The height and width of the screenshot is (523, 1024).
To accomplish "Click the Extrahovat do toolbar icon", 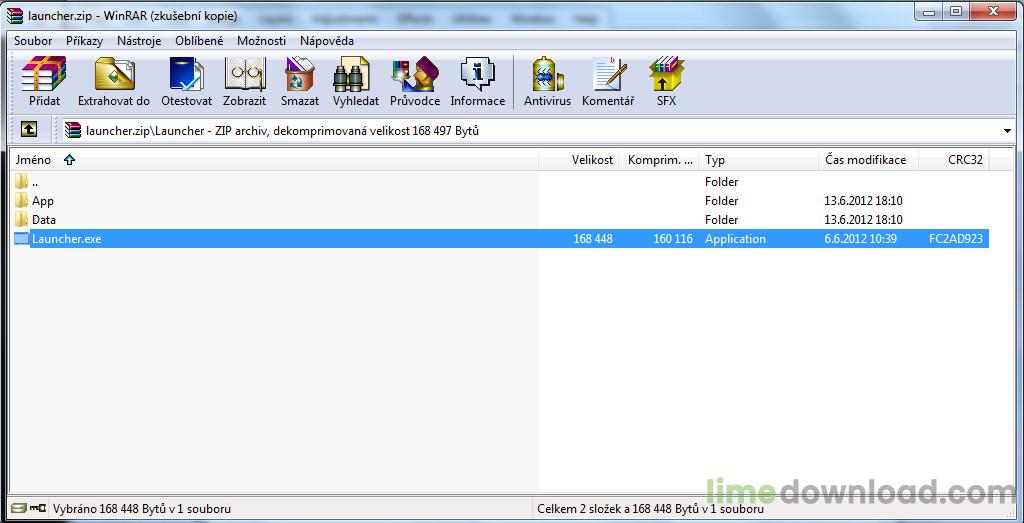I will (x=114, y=74).
